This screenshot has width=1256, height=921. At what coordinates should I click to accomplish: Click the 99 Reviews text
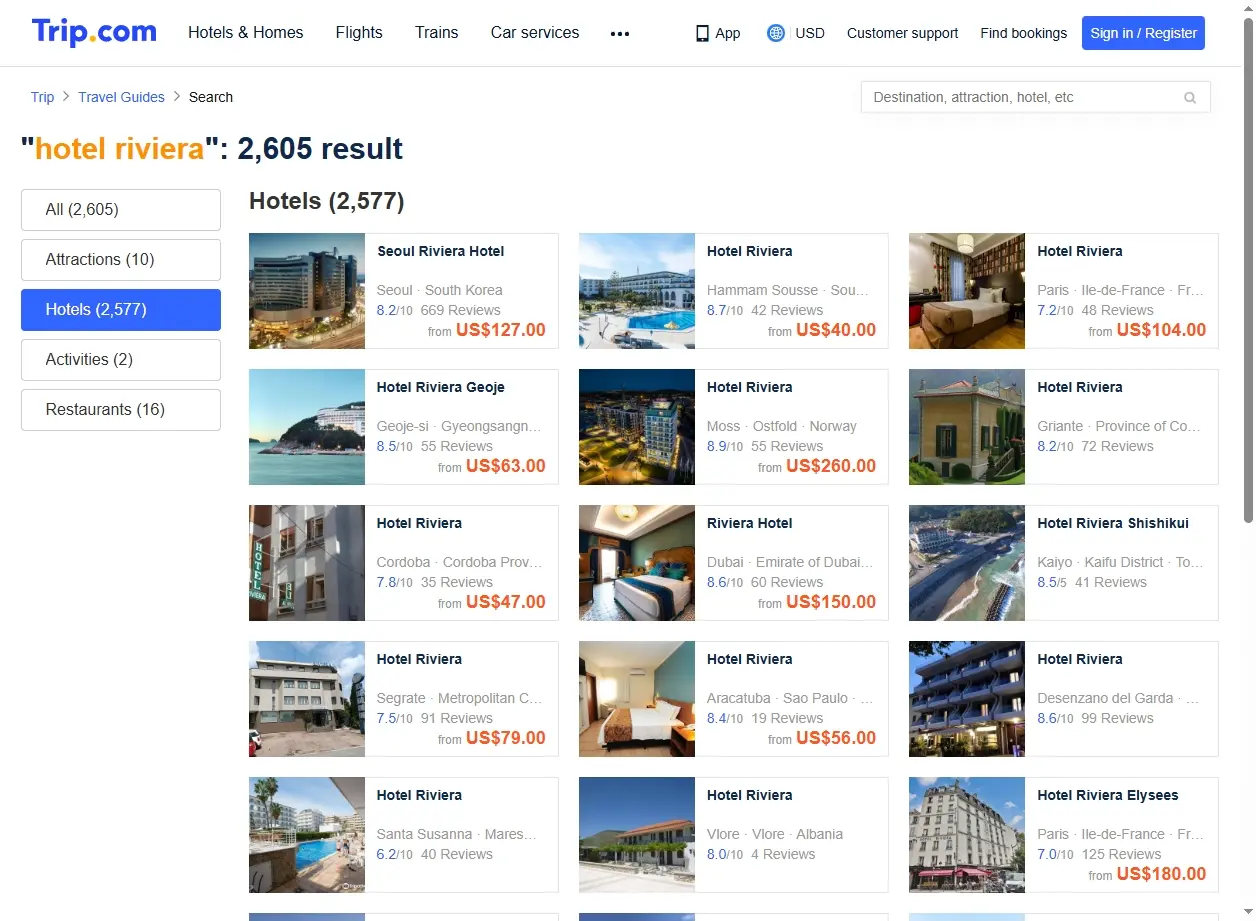(1117, 718)
